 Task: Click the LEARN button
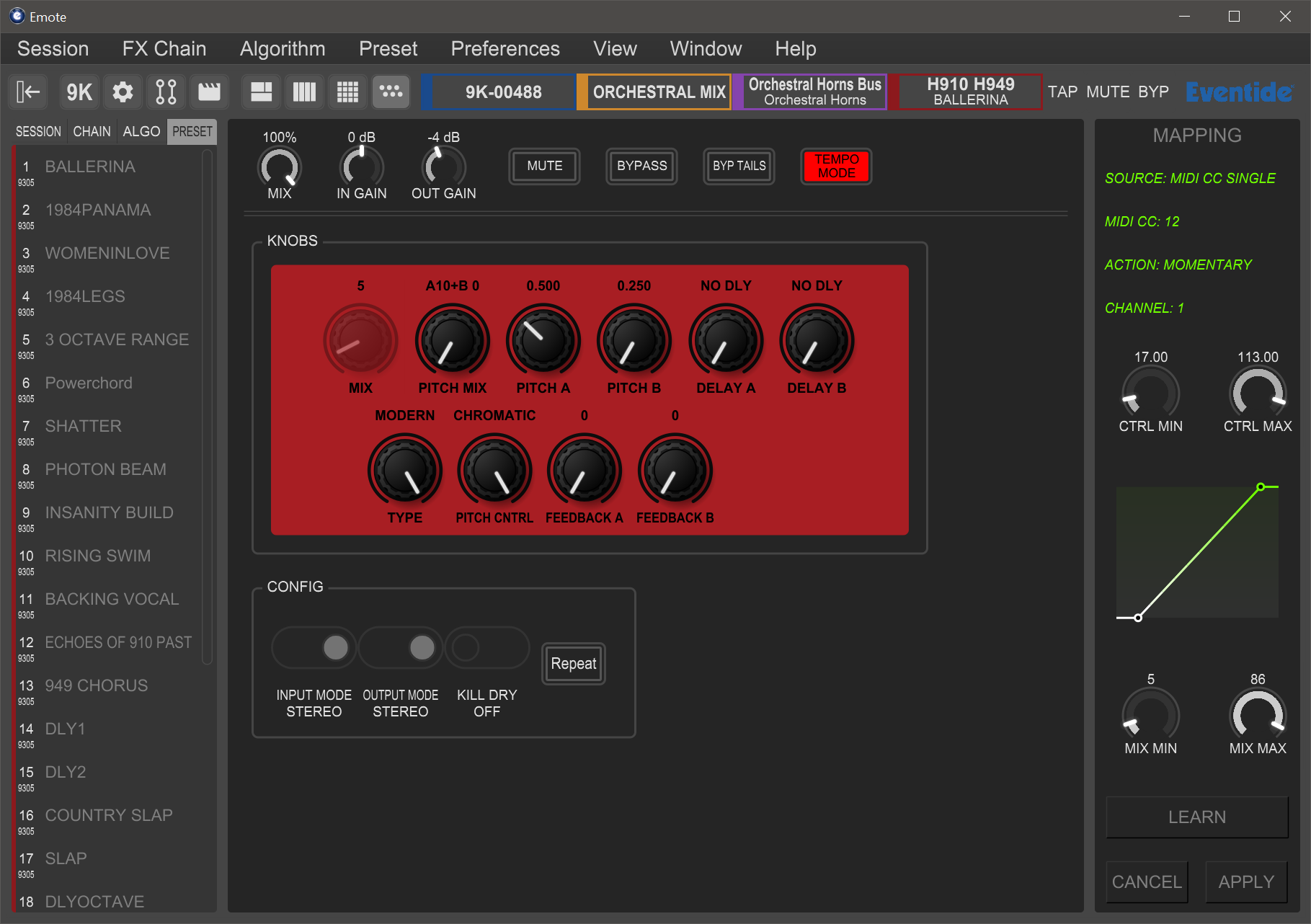pyautogui.click(x=1197, y=817)
